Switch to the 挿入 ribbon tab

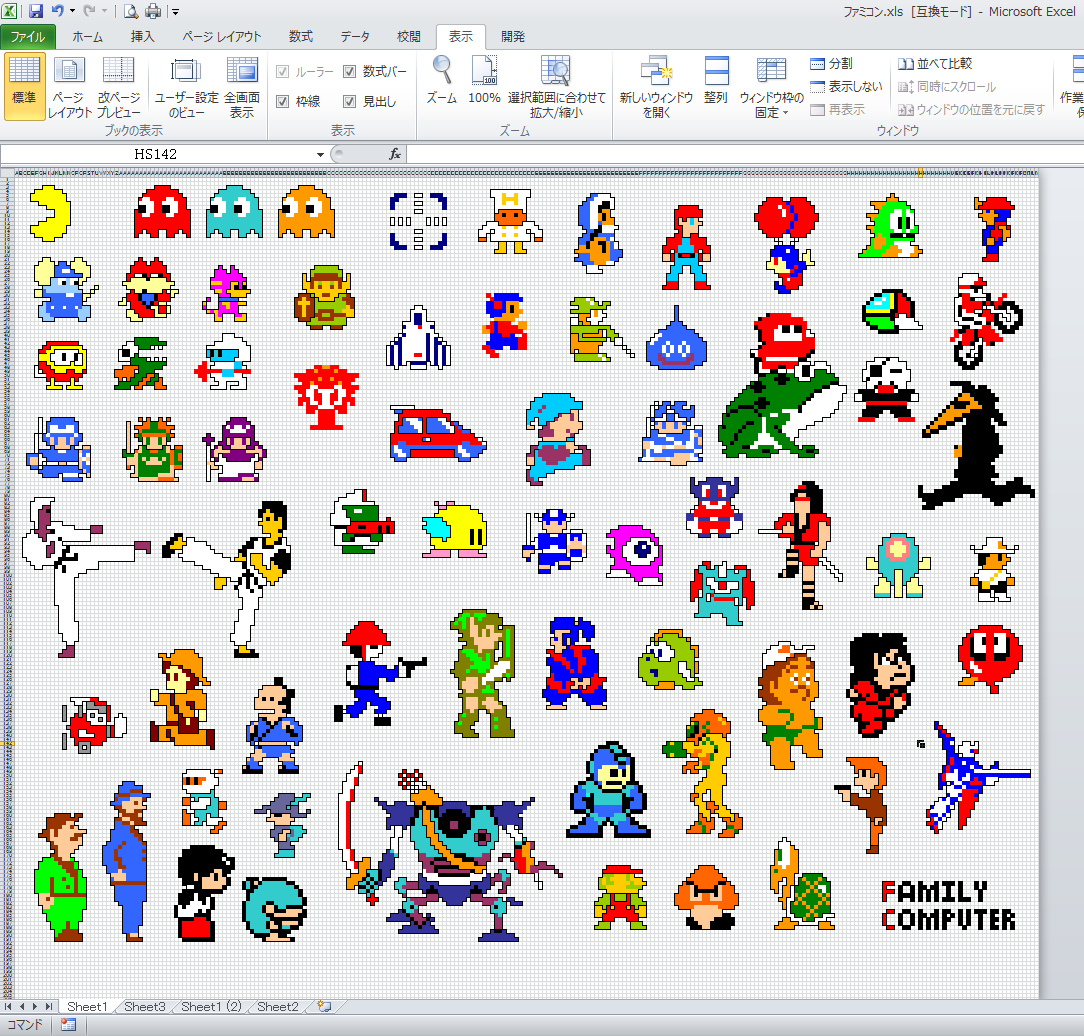142,37
